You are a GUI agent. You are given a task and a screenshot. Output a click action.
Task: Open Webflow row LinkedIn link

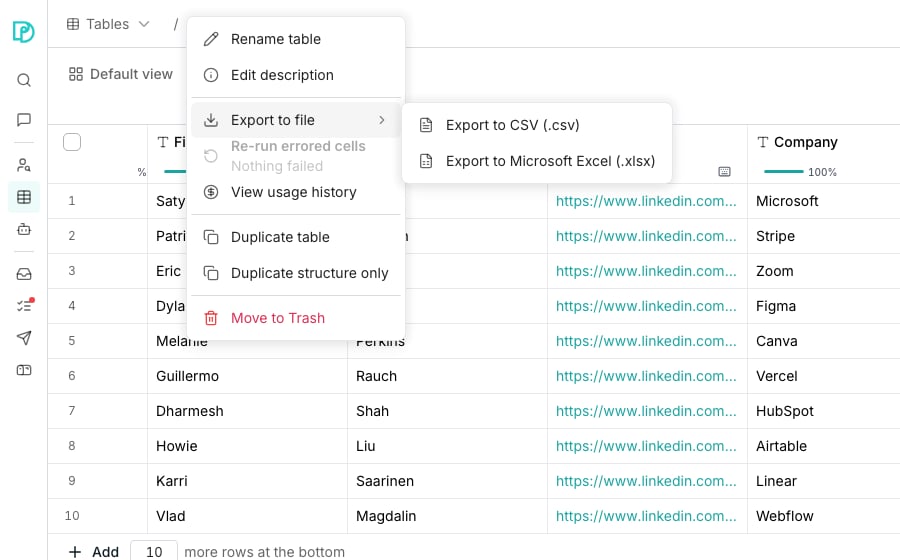pos(646,516)
